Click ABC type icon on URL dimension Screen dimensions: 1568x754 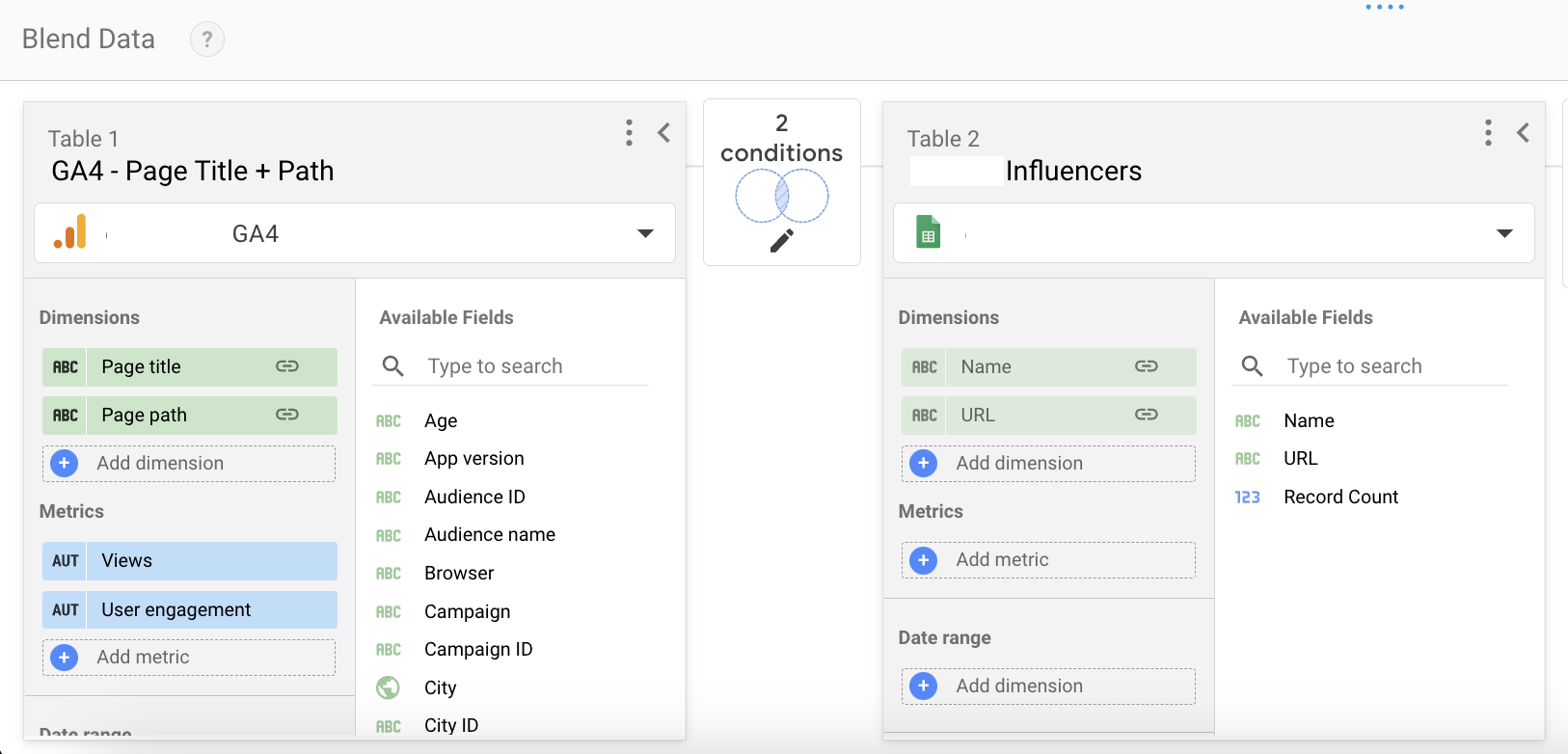tap(924, 416)
